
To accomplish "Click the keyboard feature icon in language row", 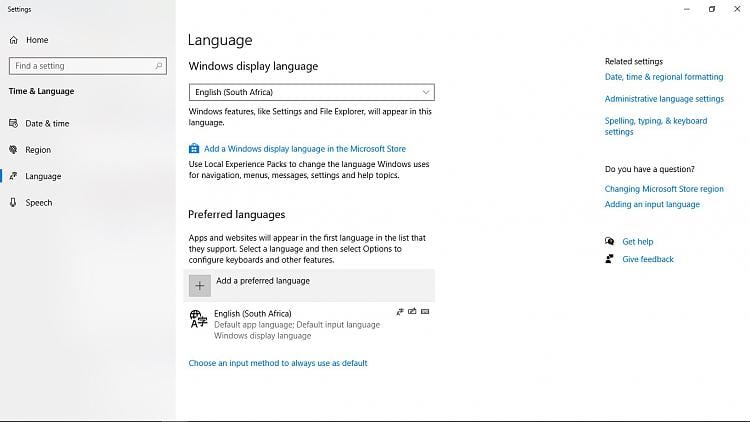I will [425, 311].
